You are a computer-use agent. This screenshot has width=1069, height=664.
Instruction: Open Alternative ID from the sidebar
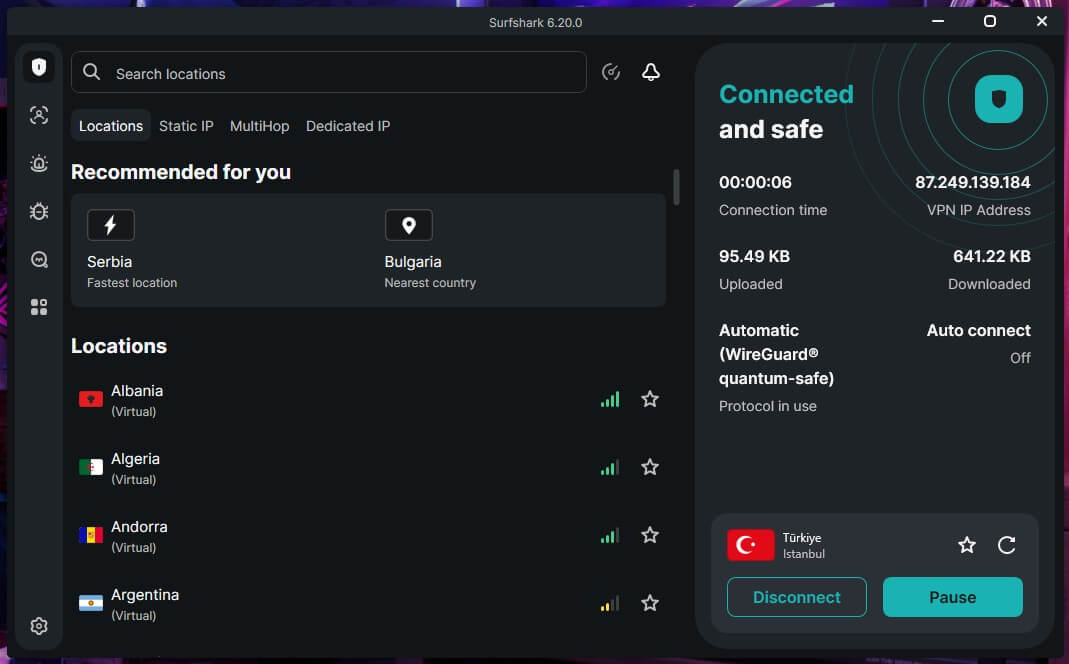pos(39,115)
